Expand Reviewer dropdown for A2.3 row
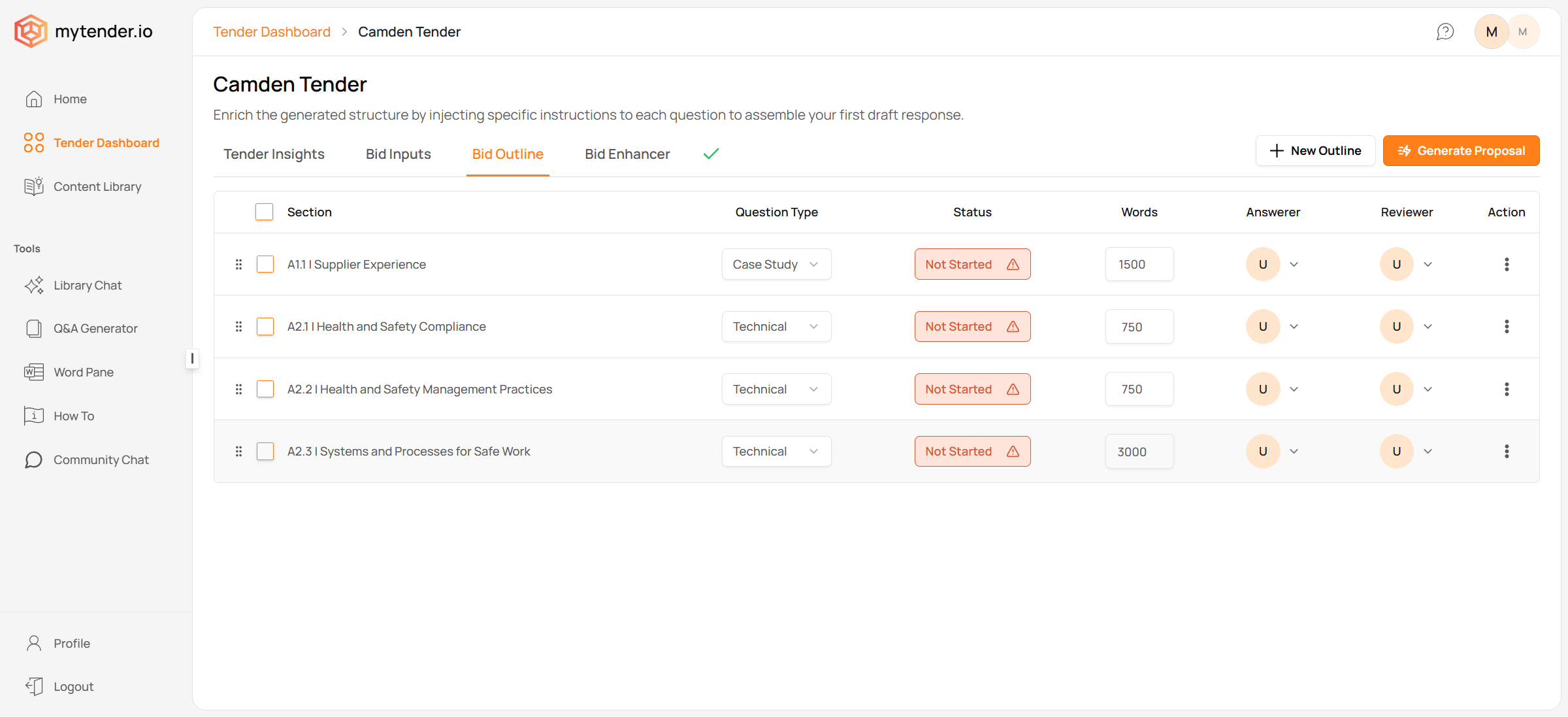 [x=1428, y=452]
